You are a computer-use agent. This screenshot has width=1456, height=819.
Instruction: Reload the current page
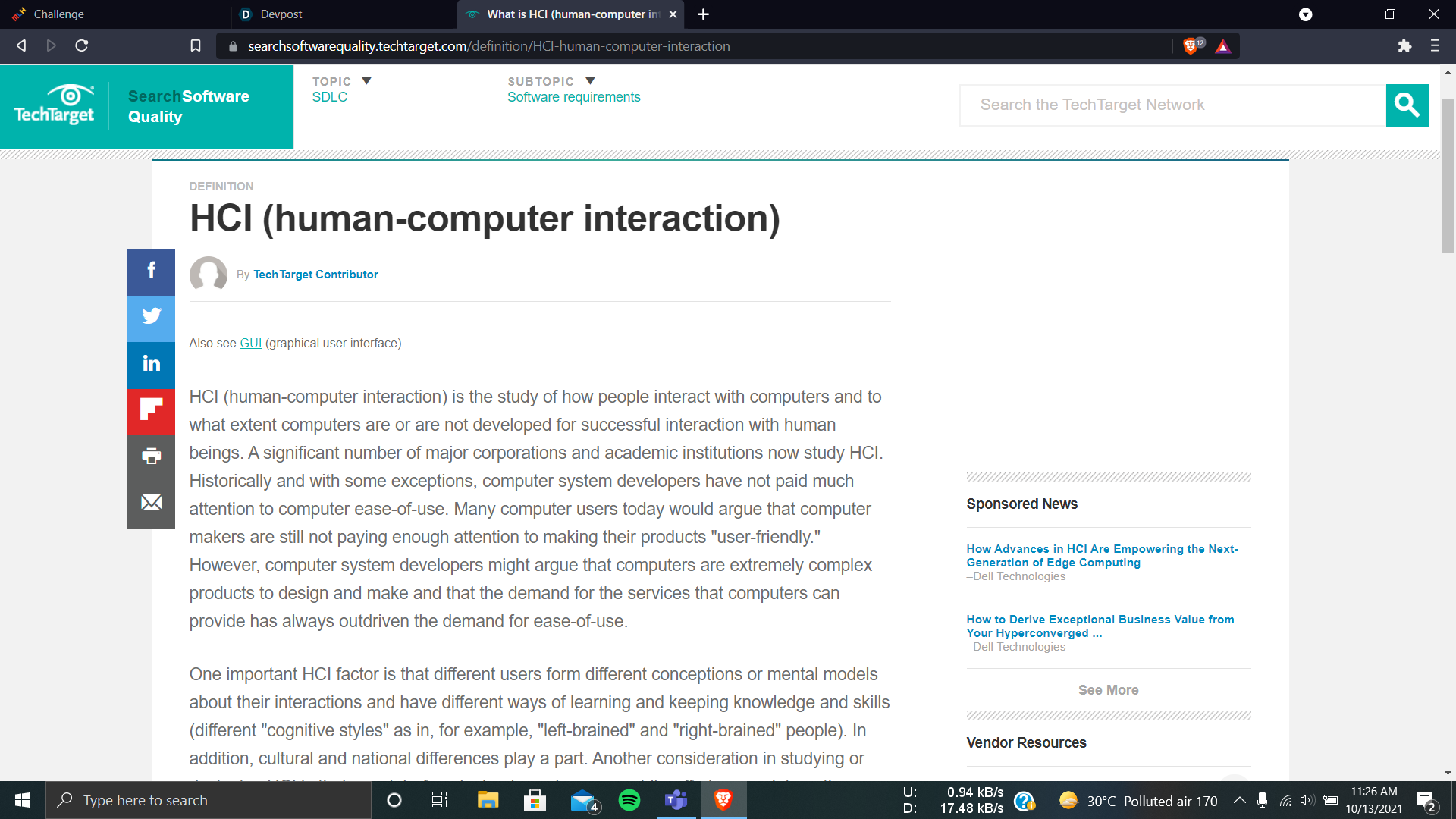(82, 46)
